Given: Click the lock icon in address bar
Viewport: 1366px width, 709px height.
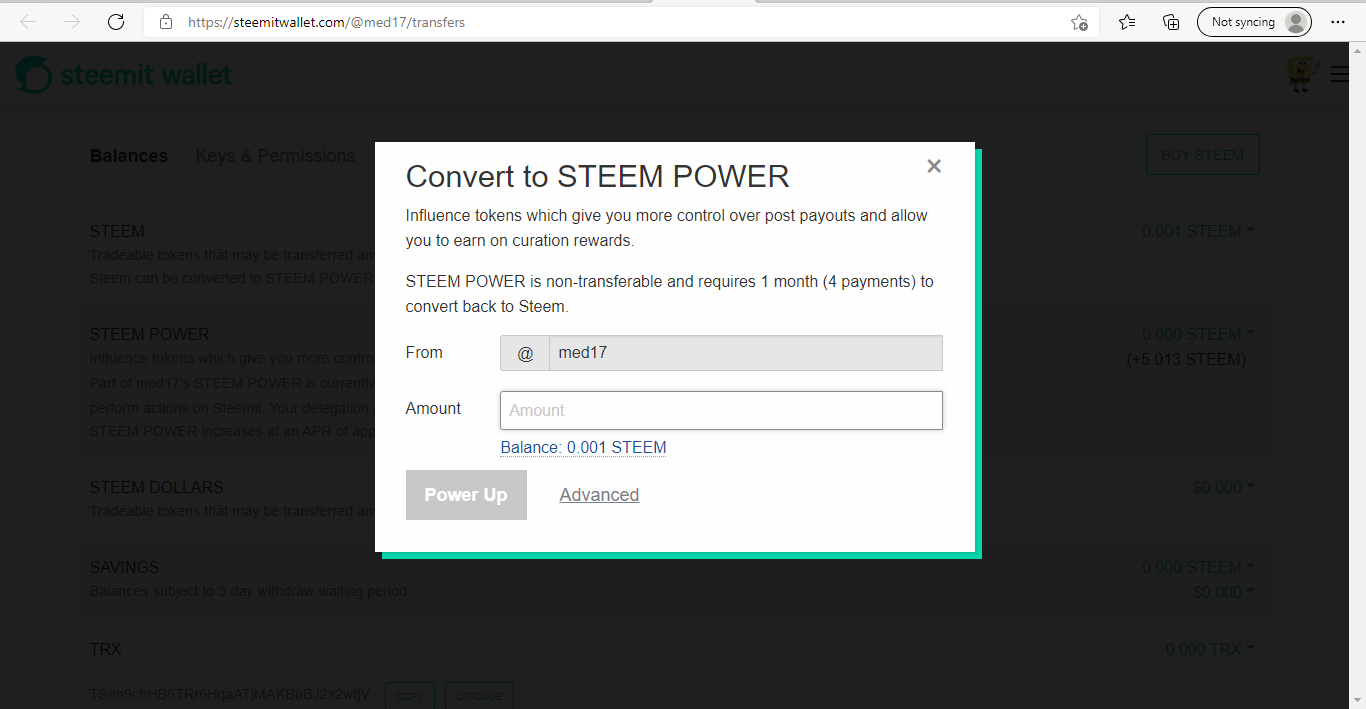Looking at the screenshot, I should tap(166, 22).
